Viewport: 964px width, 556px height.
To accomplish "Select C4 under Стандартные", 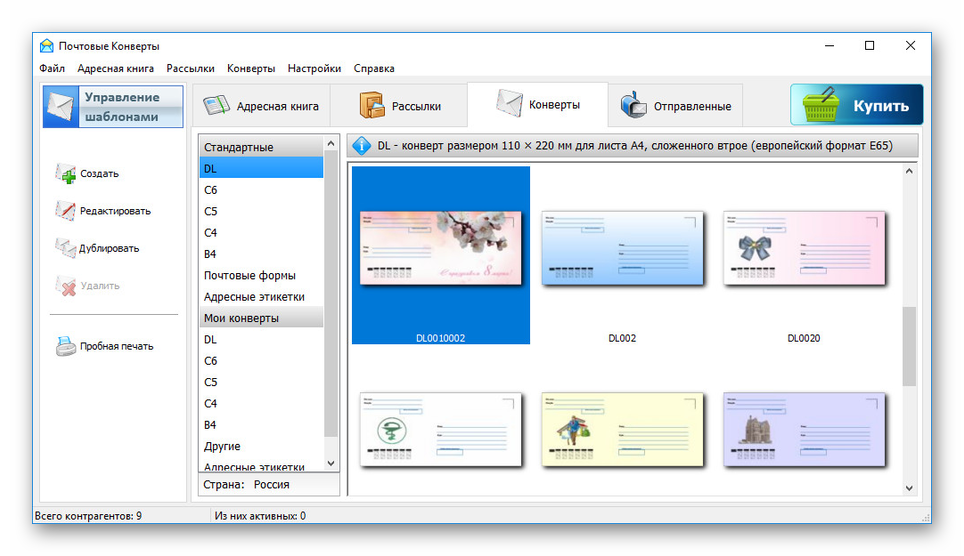I will coord(261,232).
